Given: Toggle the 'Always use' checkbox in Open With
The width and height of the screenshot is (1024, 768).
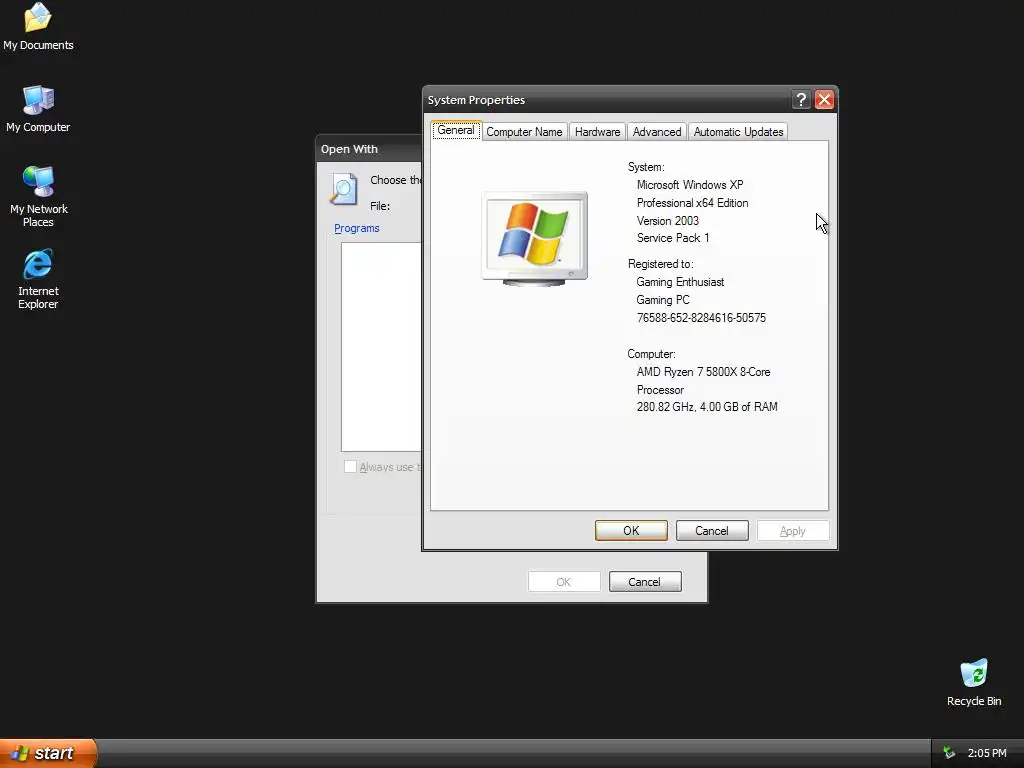Looking at the screenshot, I should (351, 467).
